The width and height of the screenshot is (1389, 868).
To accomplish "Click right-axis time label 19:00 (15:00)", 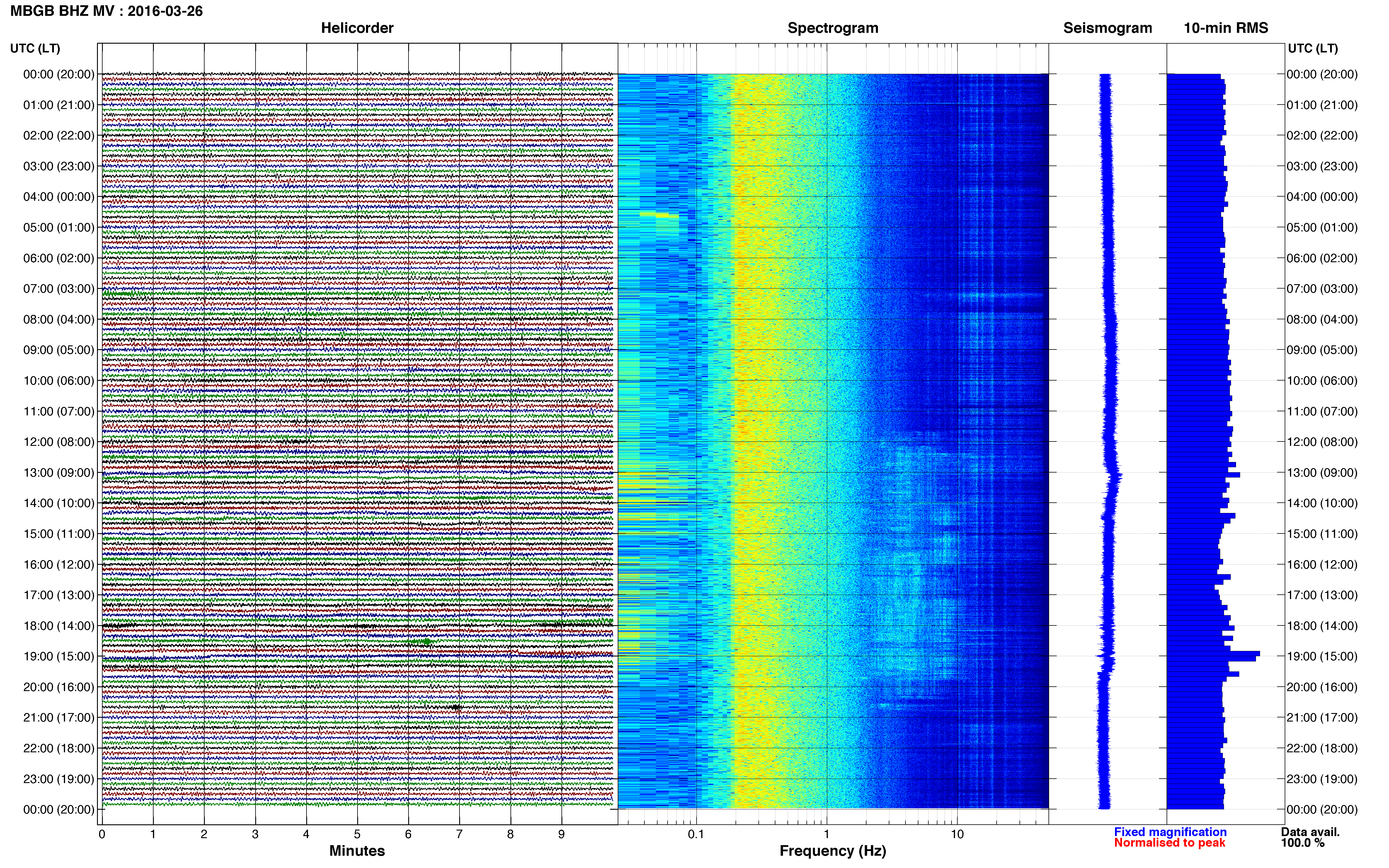I will (1322, 657).
